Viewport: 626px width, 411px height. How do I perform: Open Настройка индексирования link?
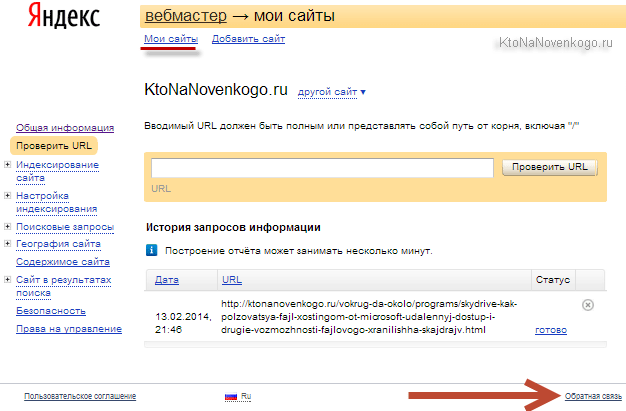pos(57,202)
